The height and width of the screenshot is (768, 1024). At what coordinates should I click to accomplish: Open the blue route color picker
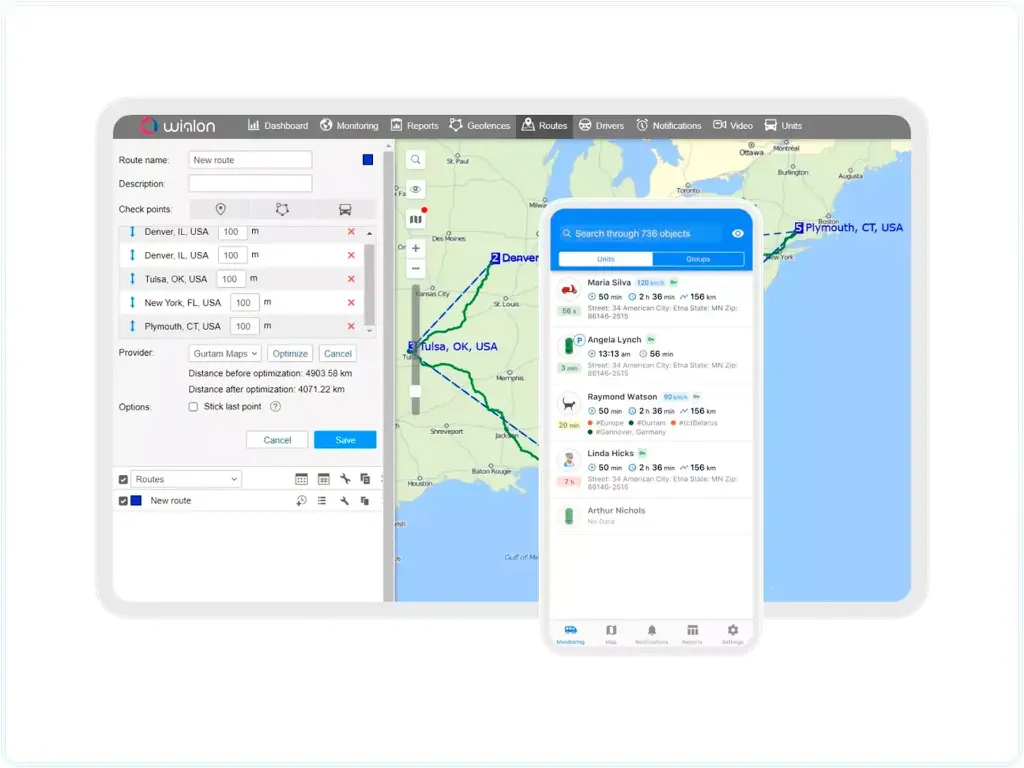point(368,160)
